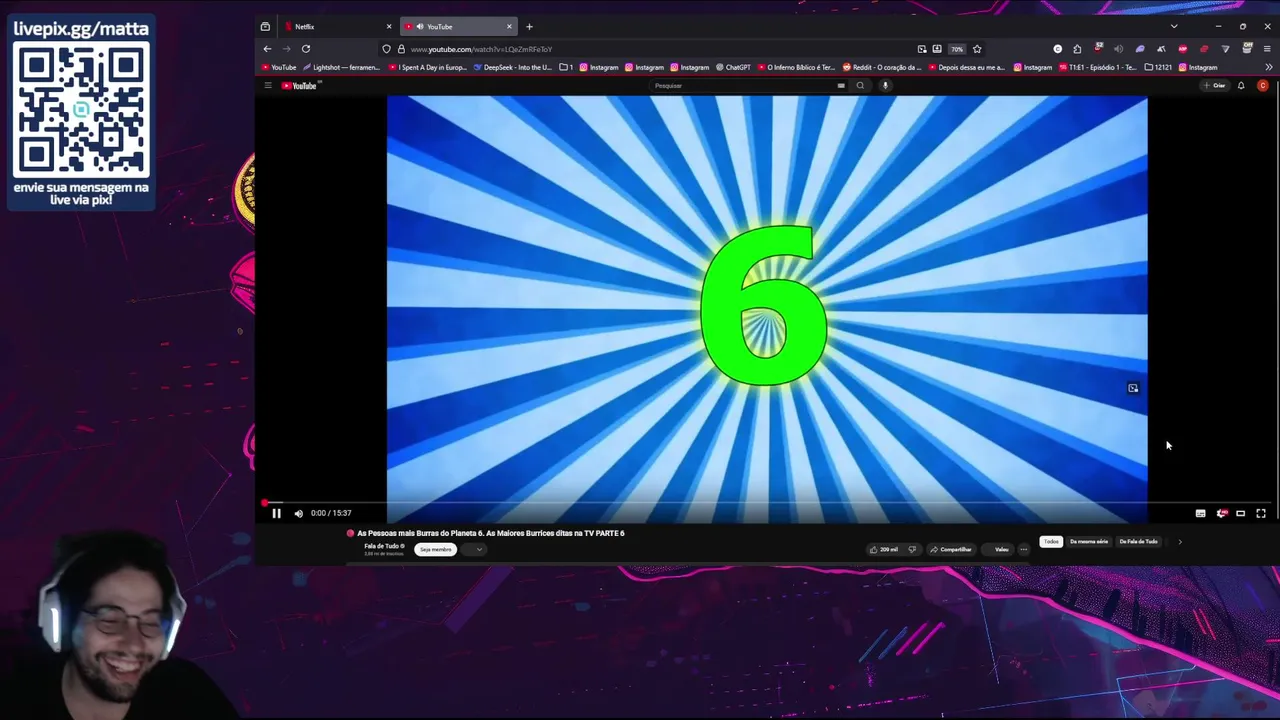1280x720 pixels.
Task: Open the video player settings gear
Action: coord(1221,513)
